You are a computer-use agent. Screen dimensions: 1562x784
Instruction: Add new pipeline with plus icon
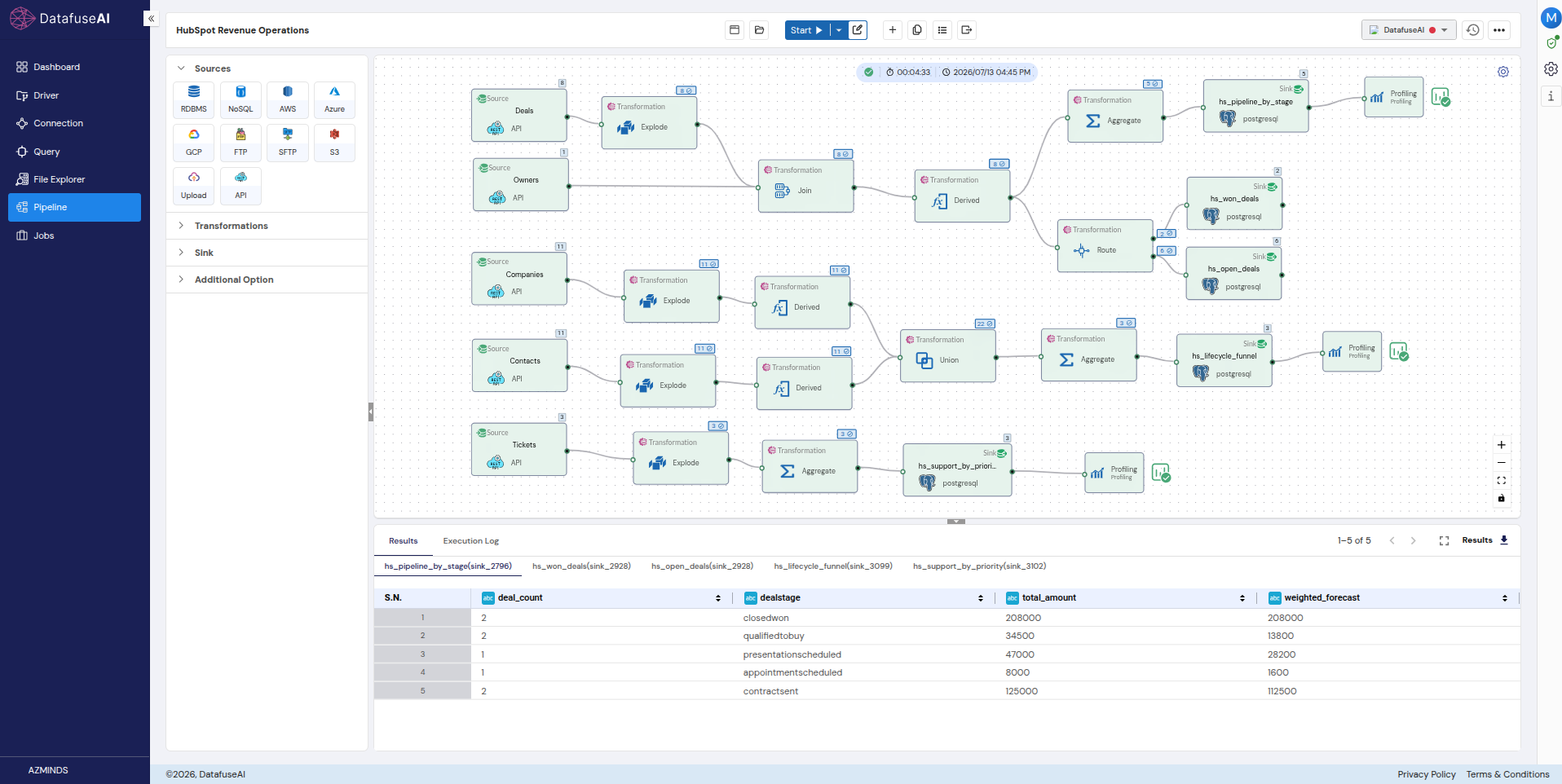click(x=893, y=30)
